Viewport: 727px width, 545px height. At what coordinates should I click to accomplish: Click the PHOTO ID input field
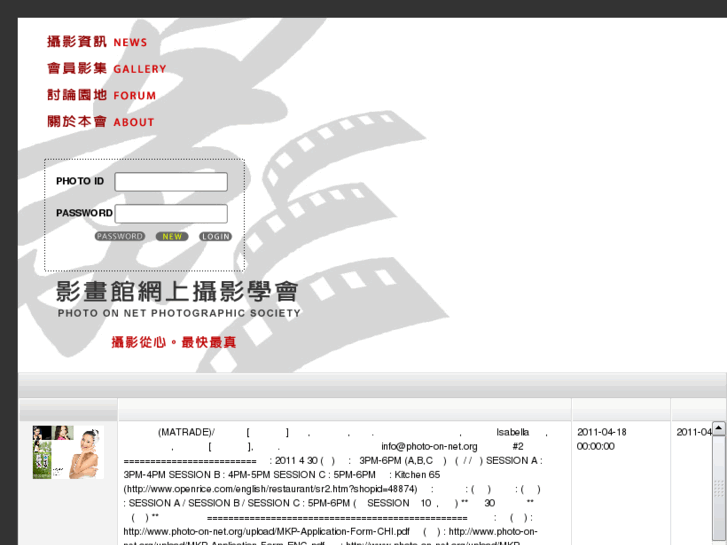pyautogui.click(x=171, y=182)
